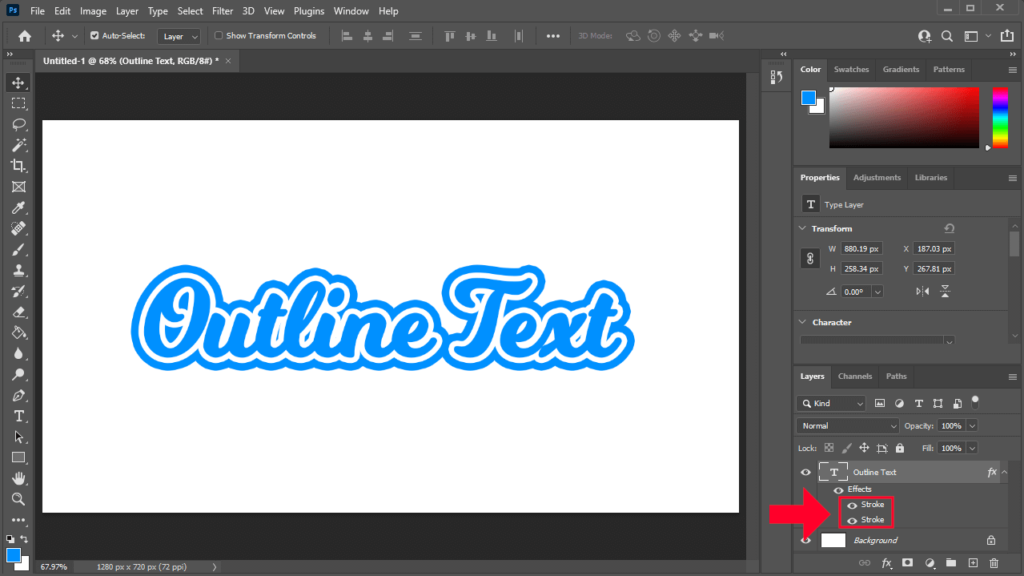This screenshot has width=1024, height=576.
Task: Create a new layer in the Layers panel
Action: coord(973,563)
